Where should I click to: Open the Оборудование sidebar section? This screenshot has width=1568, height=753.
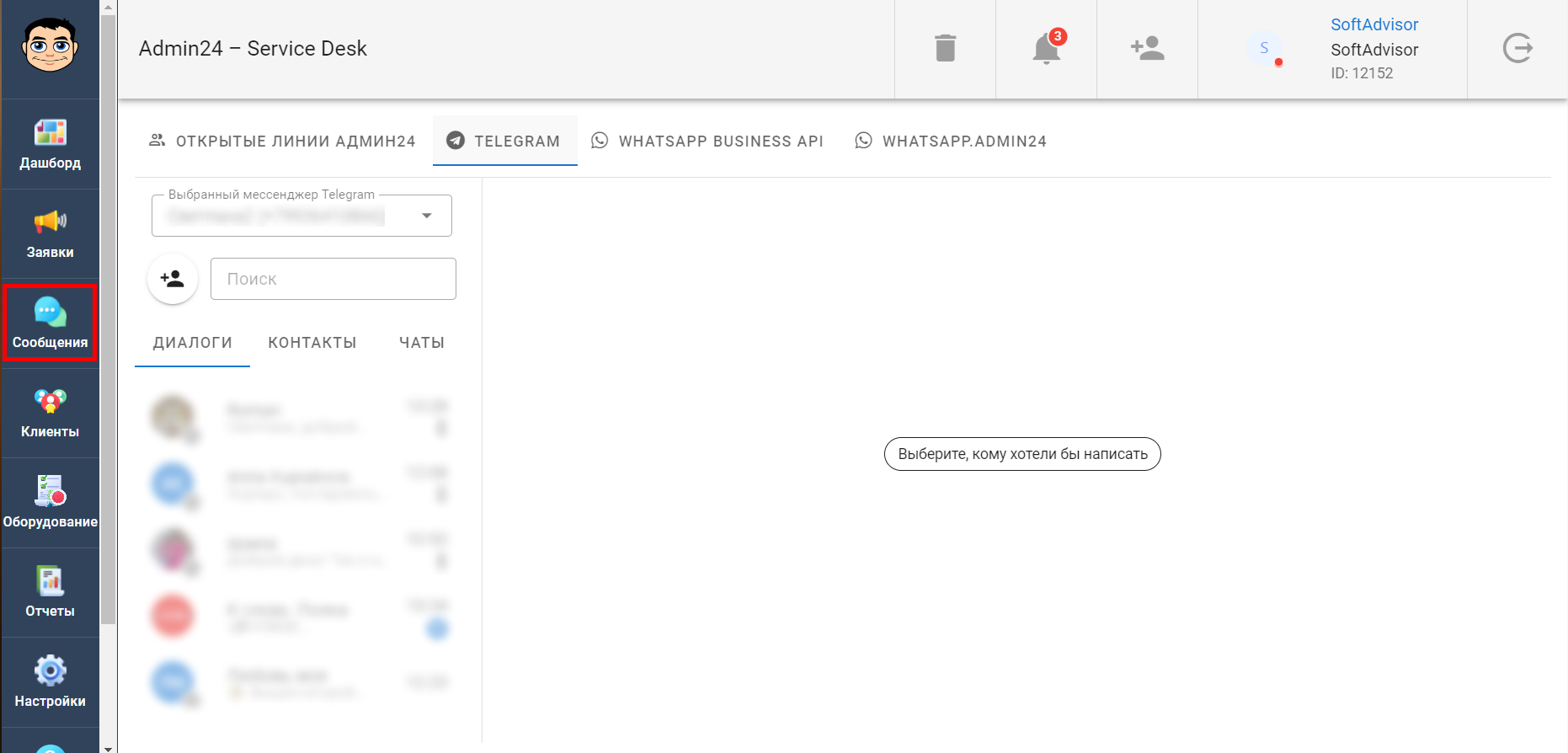(50, 504)
